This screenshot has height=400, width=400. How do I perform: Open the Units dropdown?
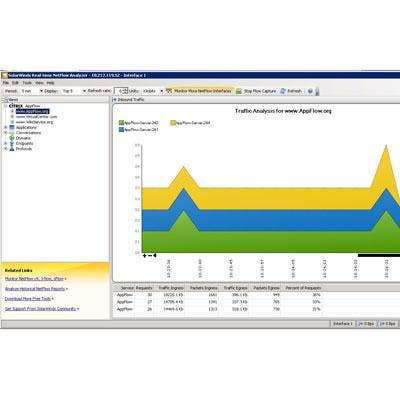tap(153, 91)
